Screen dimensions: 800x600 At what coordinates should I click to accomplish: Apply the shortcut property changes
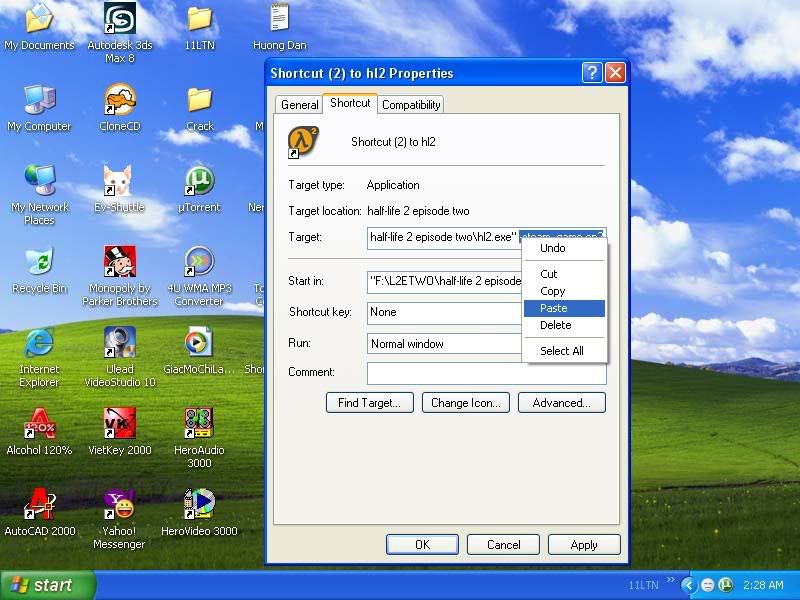tap(584, 544)
